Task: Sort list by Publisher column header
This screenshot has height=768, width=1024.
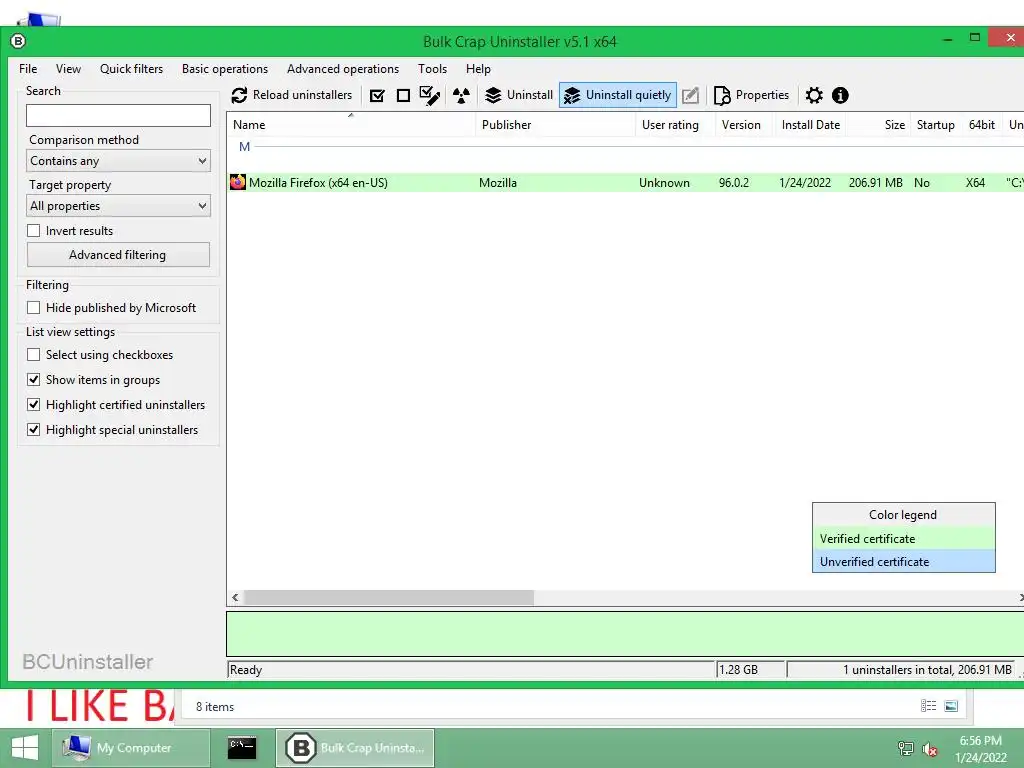Action: (556, 125)
